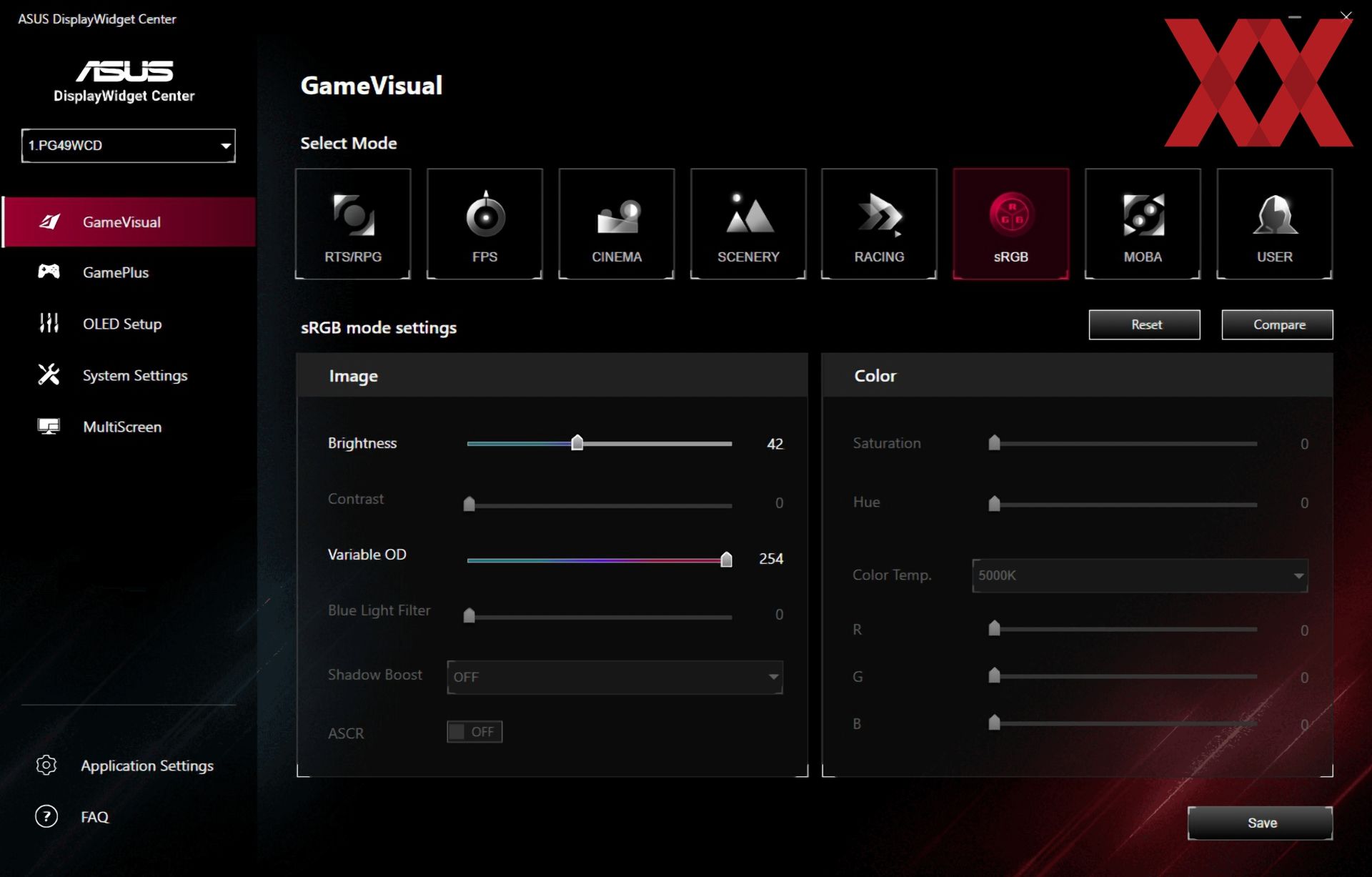Open the monitor selector 1.PG49WCD dropdown
Viewport: 1372px width, 877px height.
point(129,145)
